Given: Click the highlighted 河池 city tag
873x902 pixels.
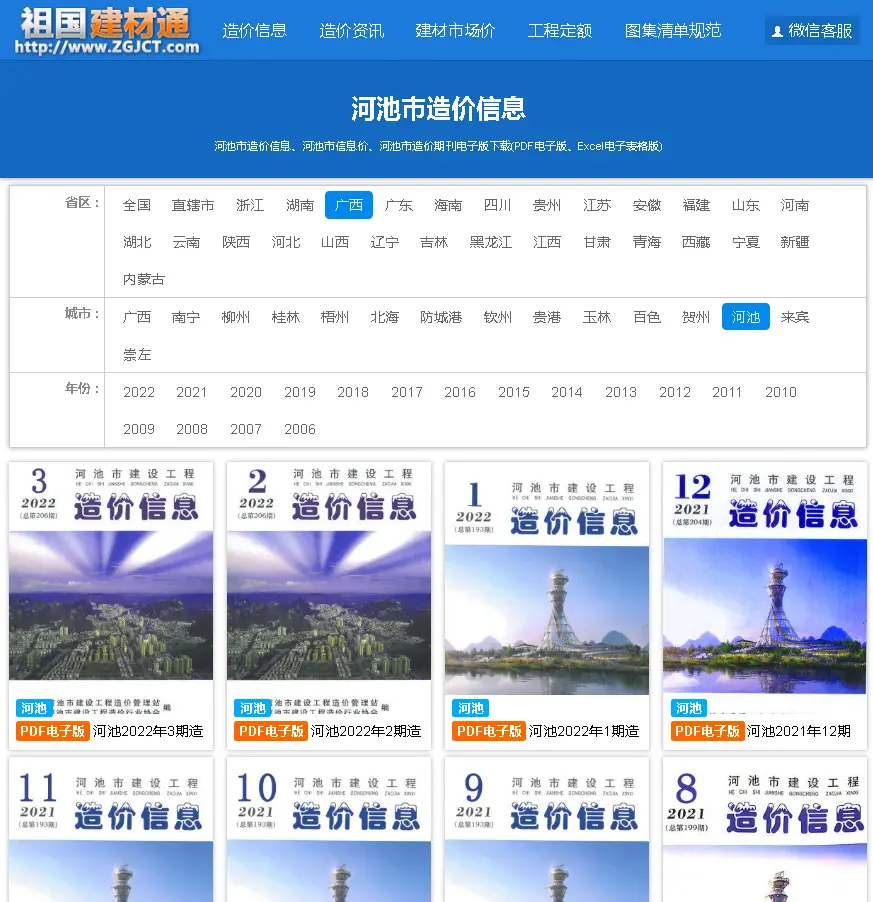Looking at the screenshot, I should 746,316.
